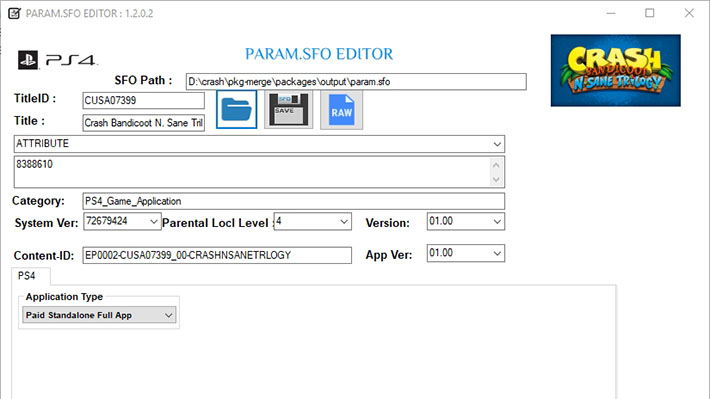
Task: Open SFO file with blue folder icon
Action: [236, 110]
